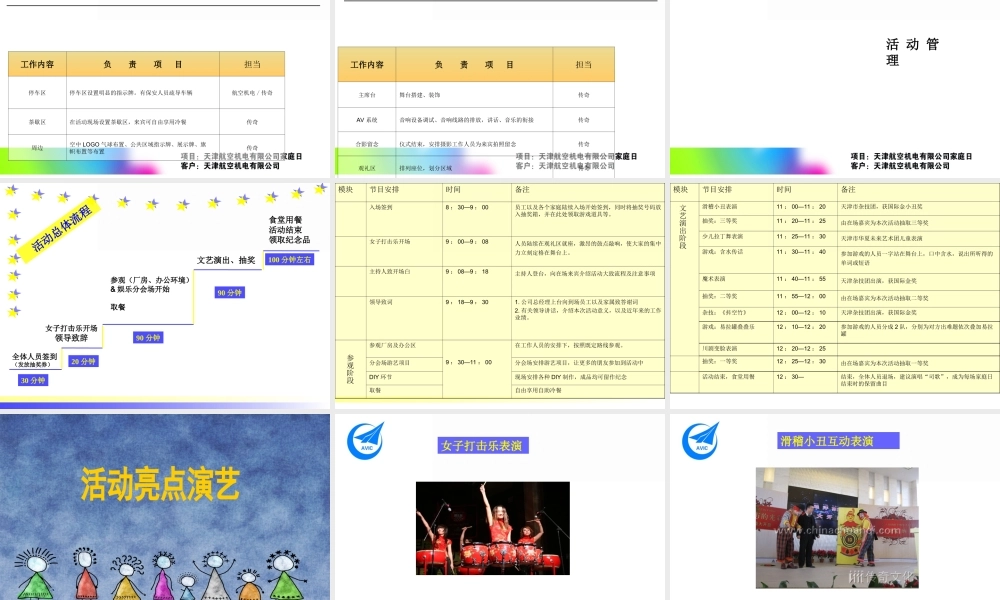Click the 茶歇区 table cell

[x=37, y=122]
